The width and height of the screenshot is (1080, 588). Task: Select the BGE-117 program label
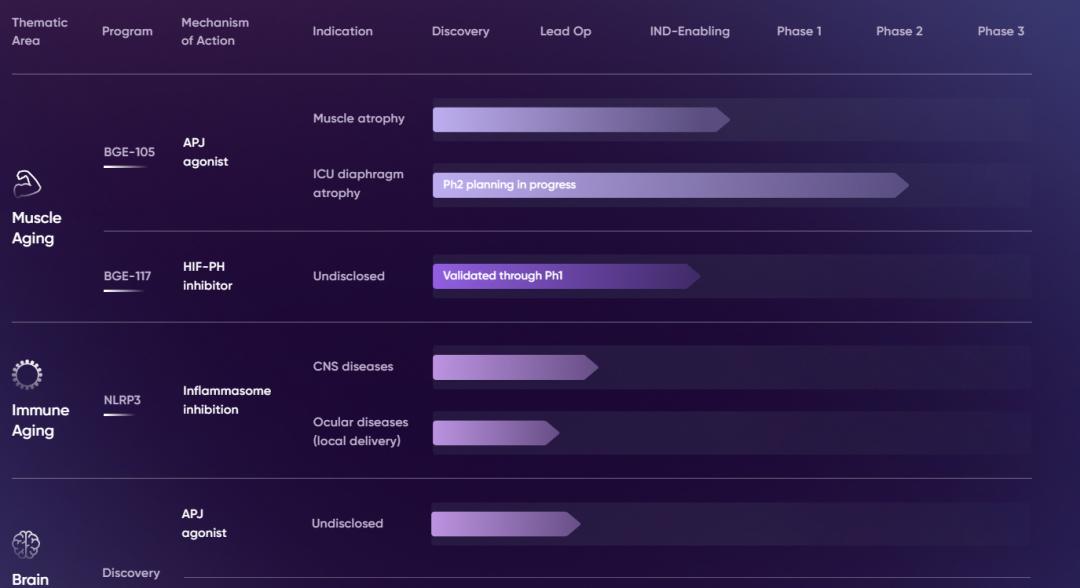click(128, 276)
